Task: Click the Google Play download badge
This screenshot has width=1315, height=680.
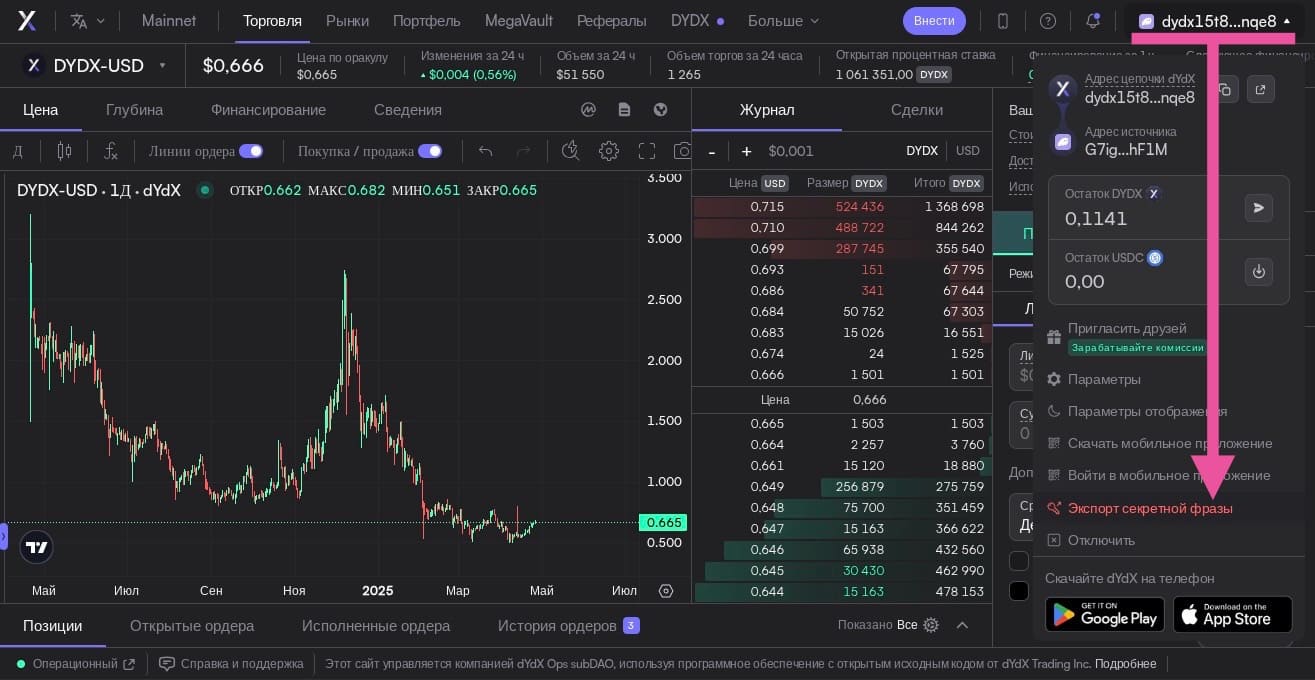Action: [1105, 615]
